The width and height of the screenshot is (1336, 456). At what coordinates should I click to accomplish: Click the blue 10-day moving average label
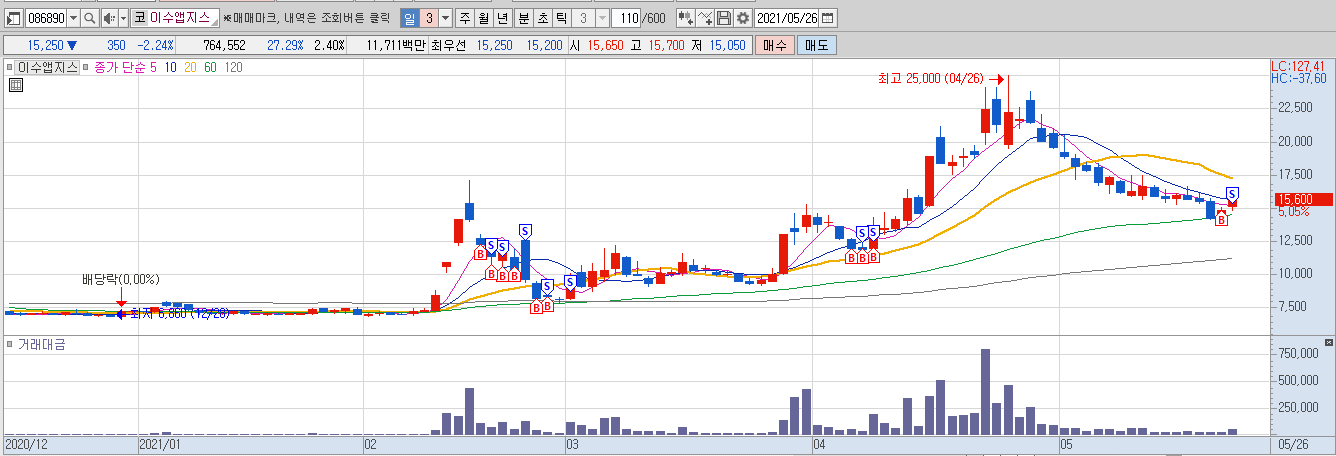coord(171,67)
